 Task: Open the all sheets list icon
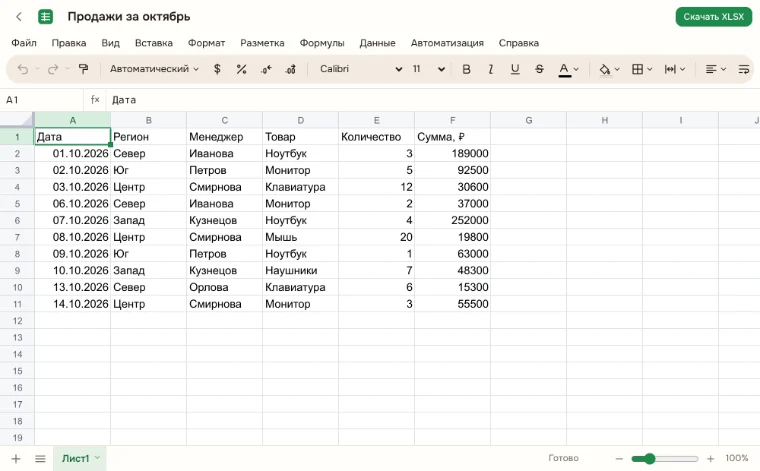[40, 458]
